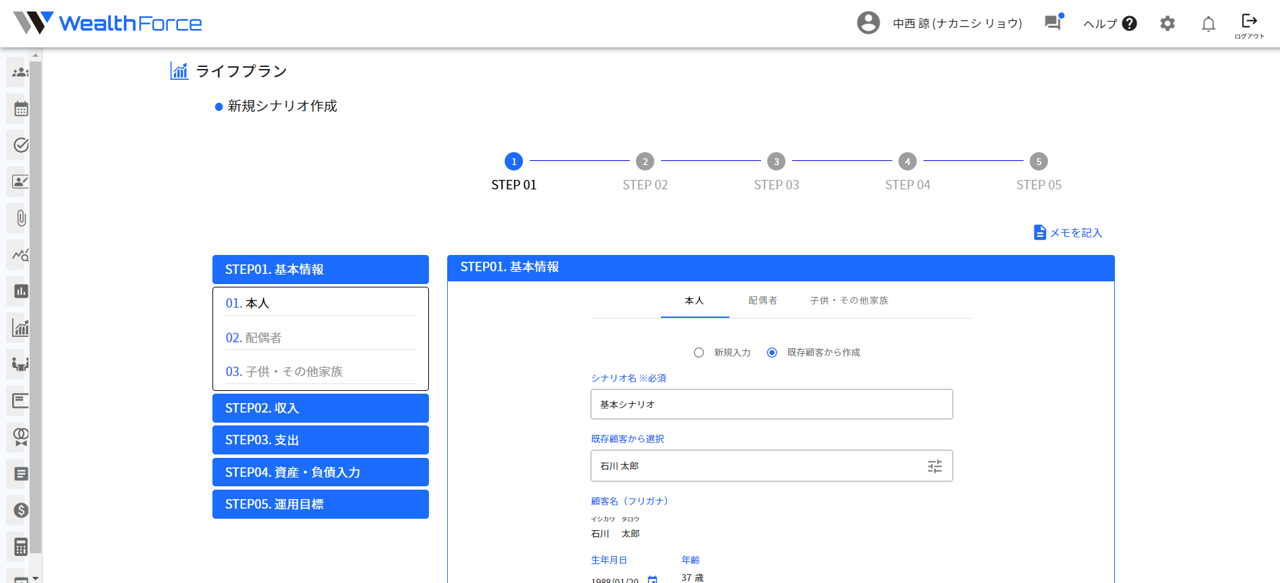Viewport: 1280px width, 583px height.
Task: Open the contact card icon in sidebar
Action: [20, 181]
